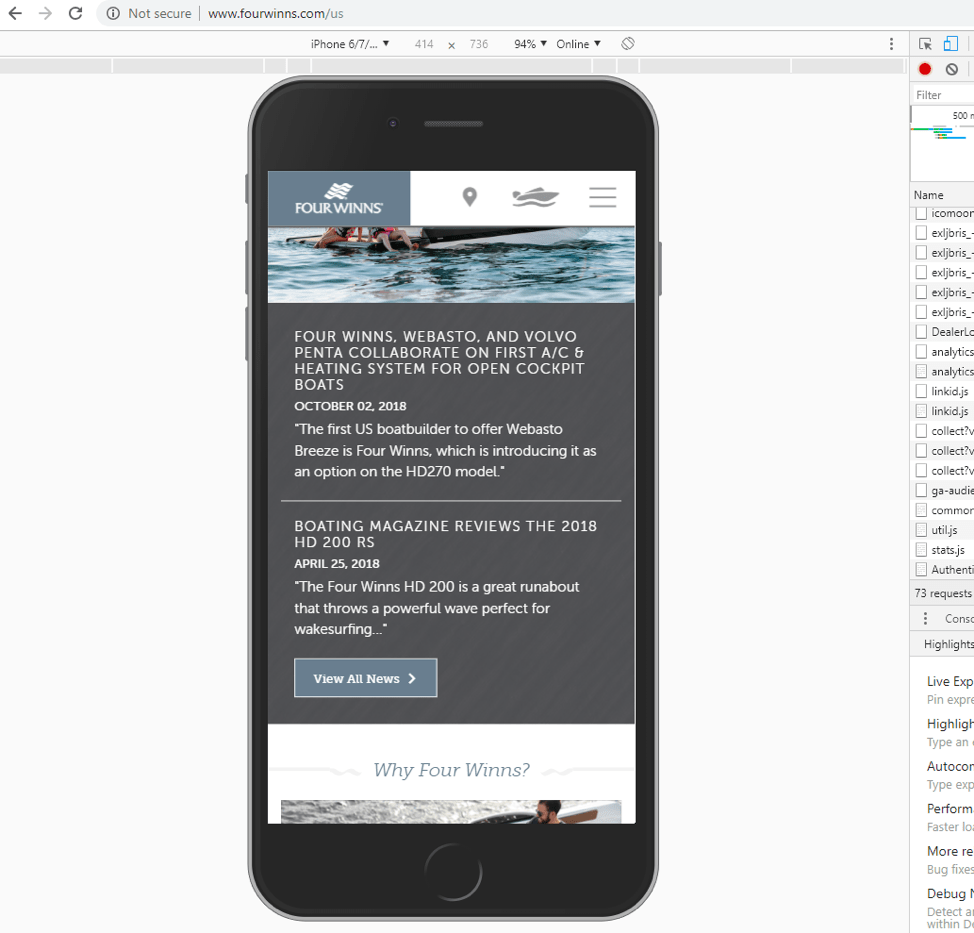Open site info next to Not secure
This screenshot has width=974, height=933.
pyautogui.click(x=113, y=13)
